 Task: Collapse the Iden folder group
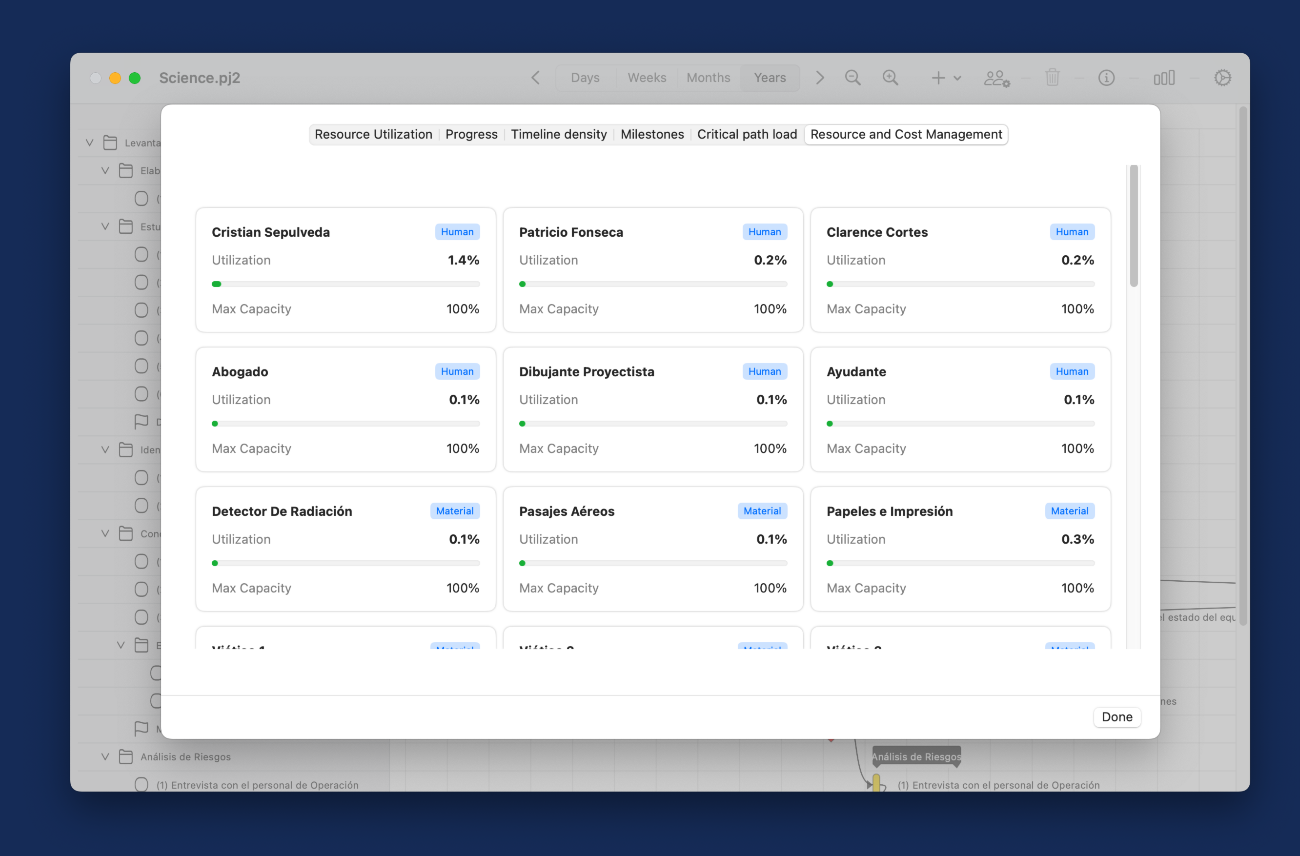pos(105,450)
